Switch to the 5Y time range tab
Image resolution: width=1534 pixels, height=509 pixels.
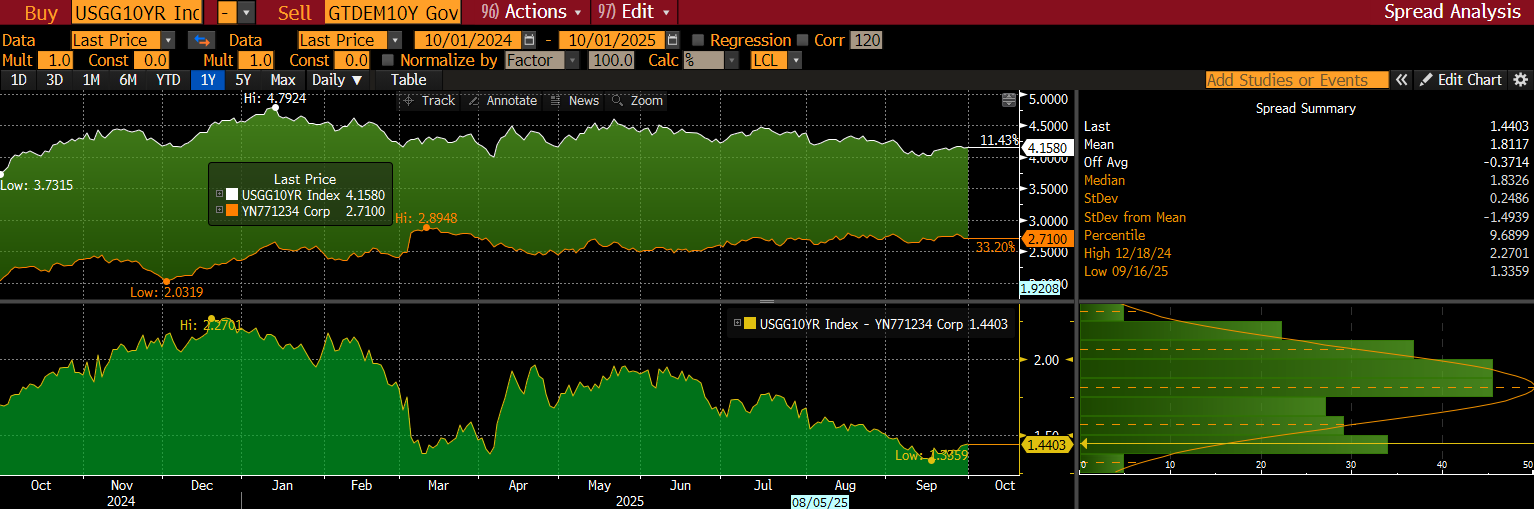pos(243,80)
